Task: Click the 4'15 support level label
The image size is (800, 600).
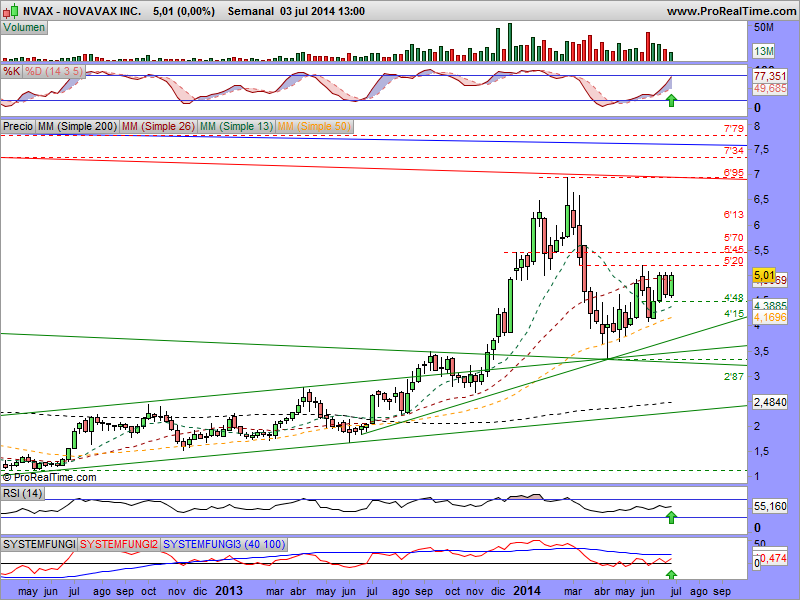Action: pyautogui.click(x=734, y=313)
